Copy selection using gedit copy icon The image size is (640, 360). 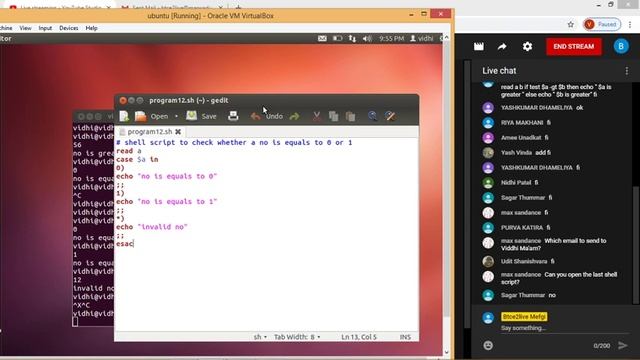(x=333, y=117)
